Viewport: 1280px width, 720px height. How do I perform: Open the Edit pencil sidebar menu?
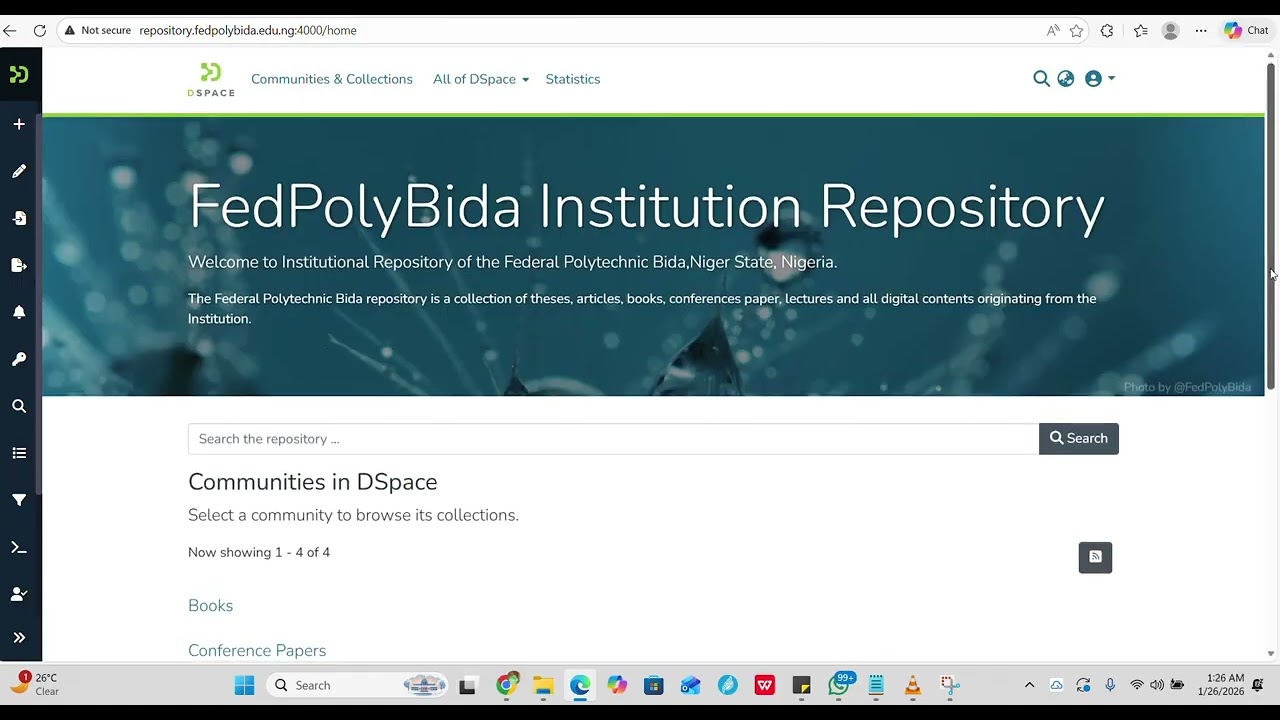coord(19,171)
